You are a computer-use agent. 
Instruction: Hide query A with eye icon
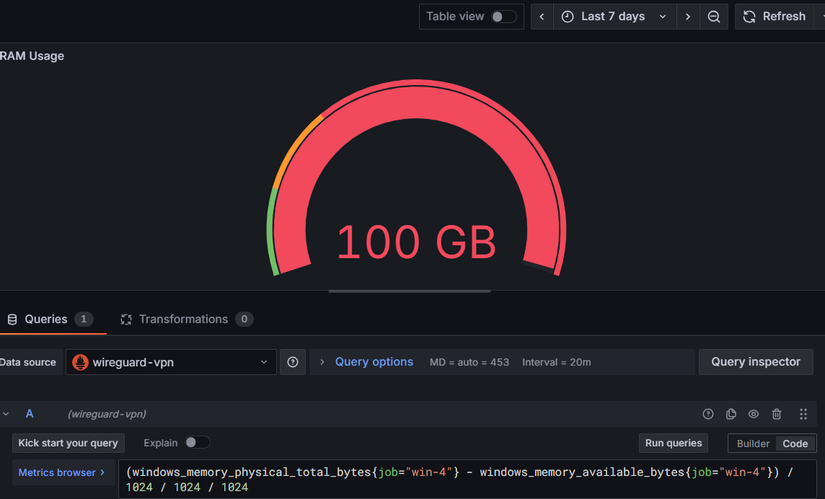click(x=754, y=414)
